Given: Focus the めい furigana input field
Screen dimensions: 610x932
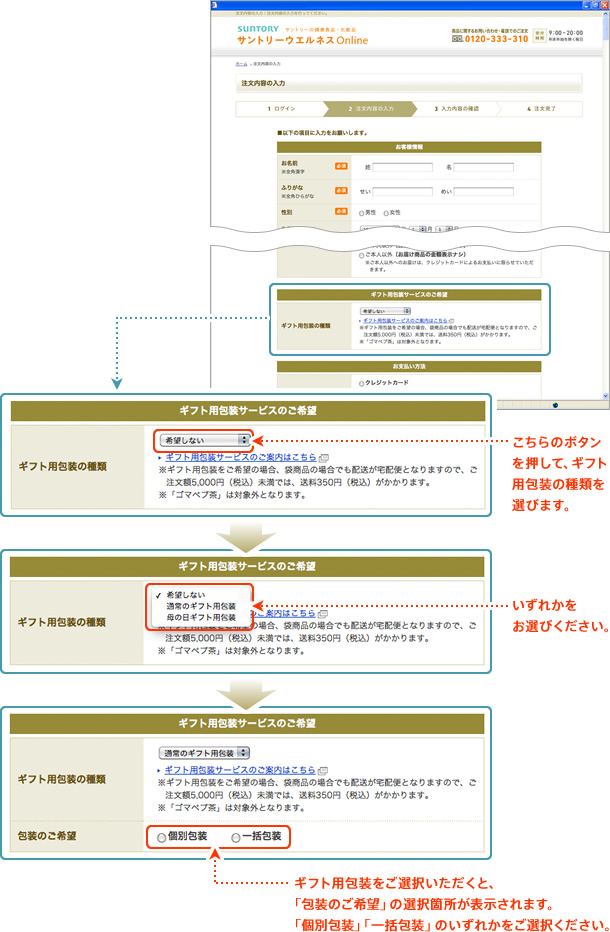Looking at the screenshot, I should point(483,191).
